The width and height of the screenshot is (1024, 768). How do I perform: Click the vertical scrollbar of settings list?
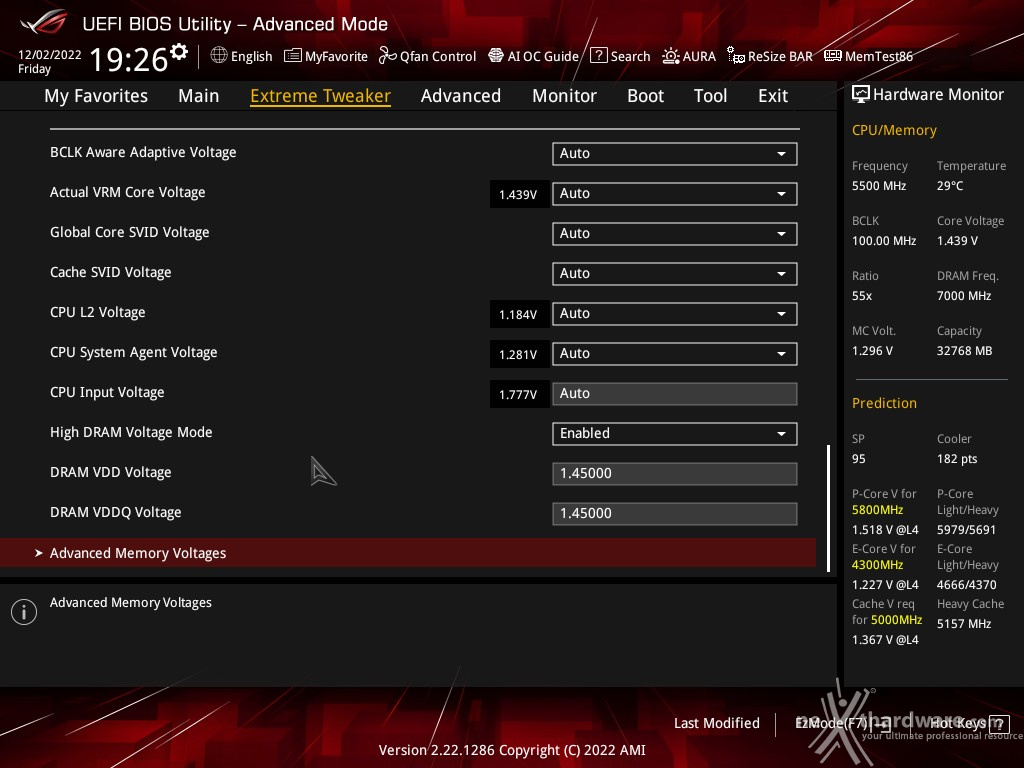coord(829,509)
